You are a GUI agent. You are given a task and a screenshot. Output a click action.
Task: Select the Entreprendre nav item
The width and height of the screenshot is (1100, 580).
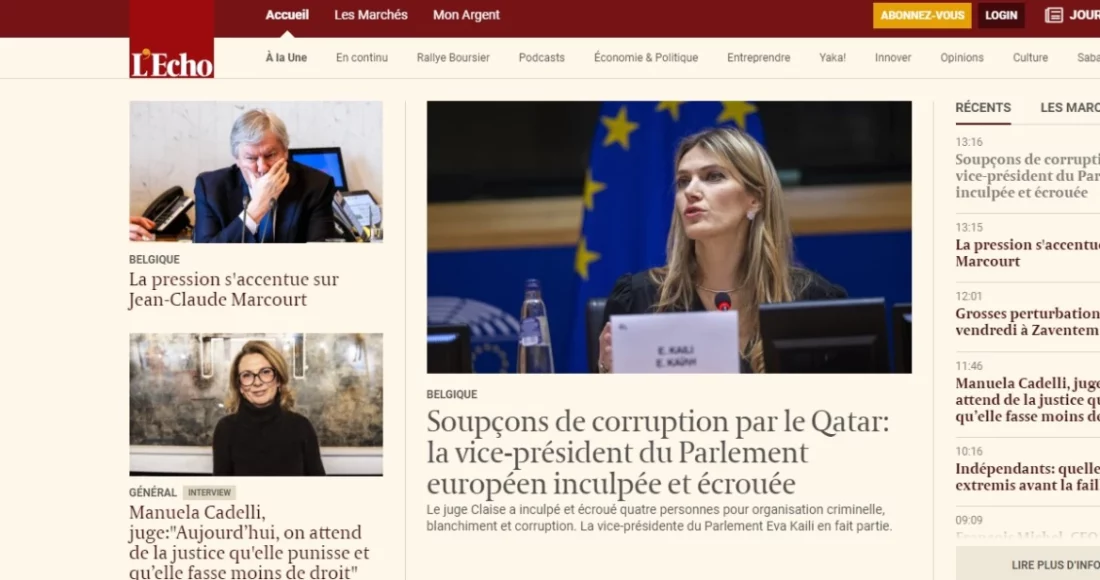[x=758, y=58]
